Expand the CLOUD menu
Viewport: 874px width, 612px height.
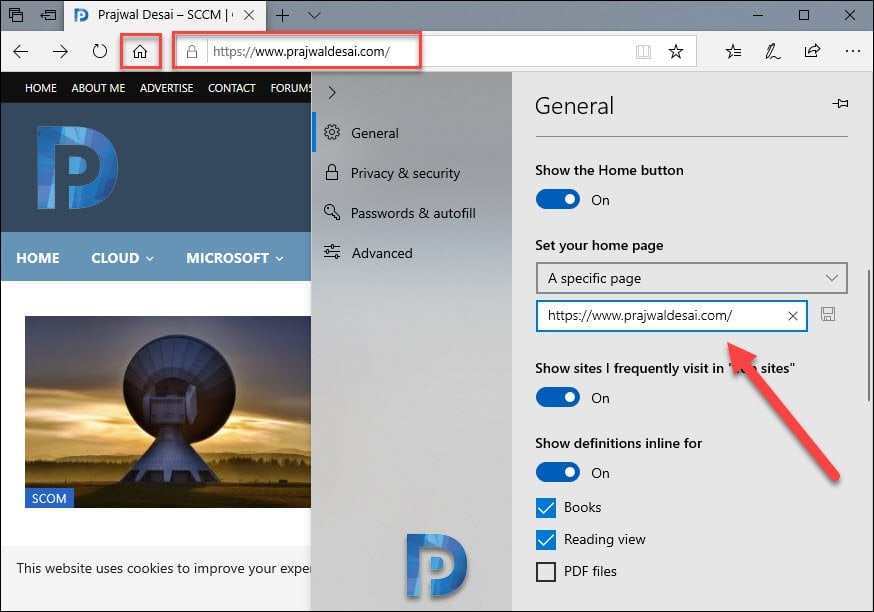[x=122, y=258]
